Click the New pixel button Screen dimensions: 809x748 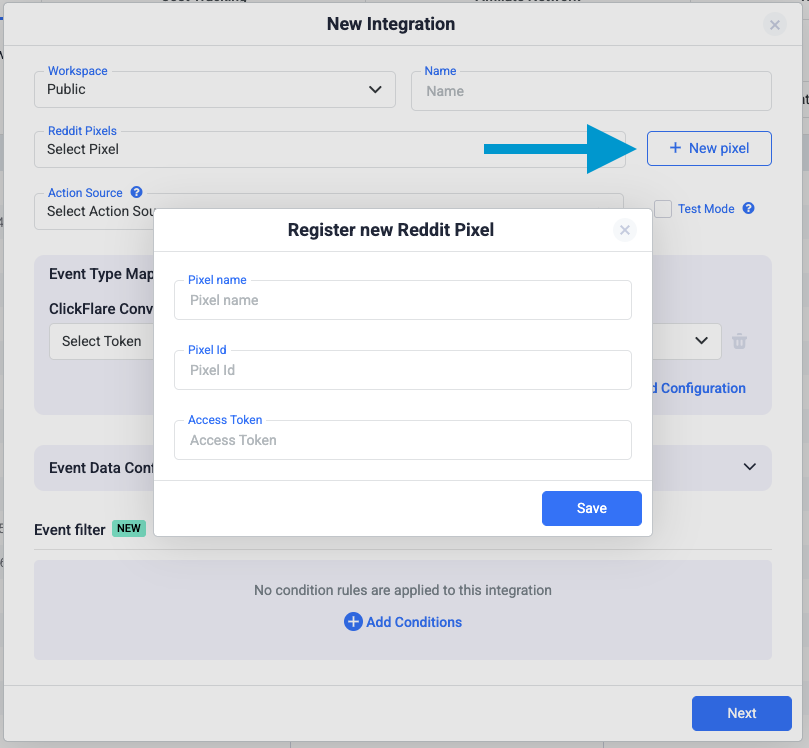(x=709, y=148)
